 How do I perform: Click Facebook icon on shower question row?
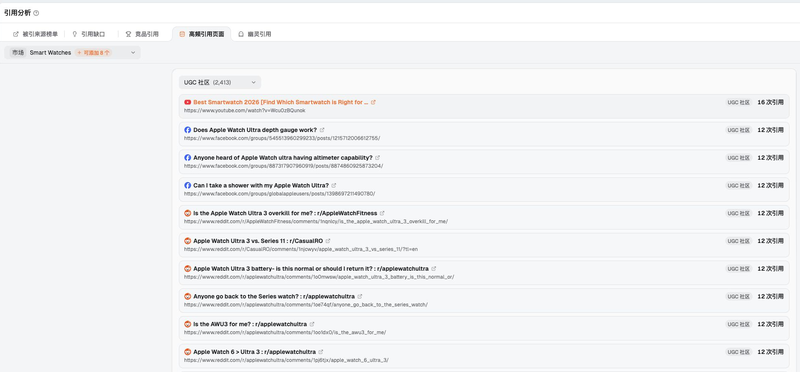point(188,185)
